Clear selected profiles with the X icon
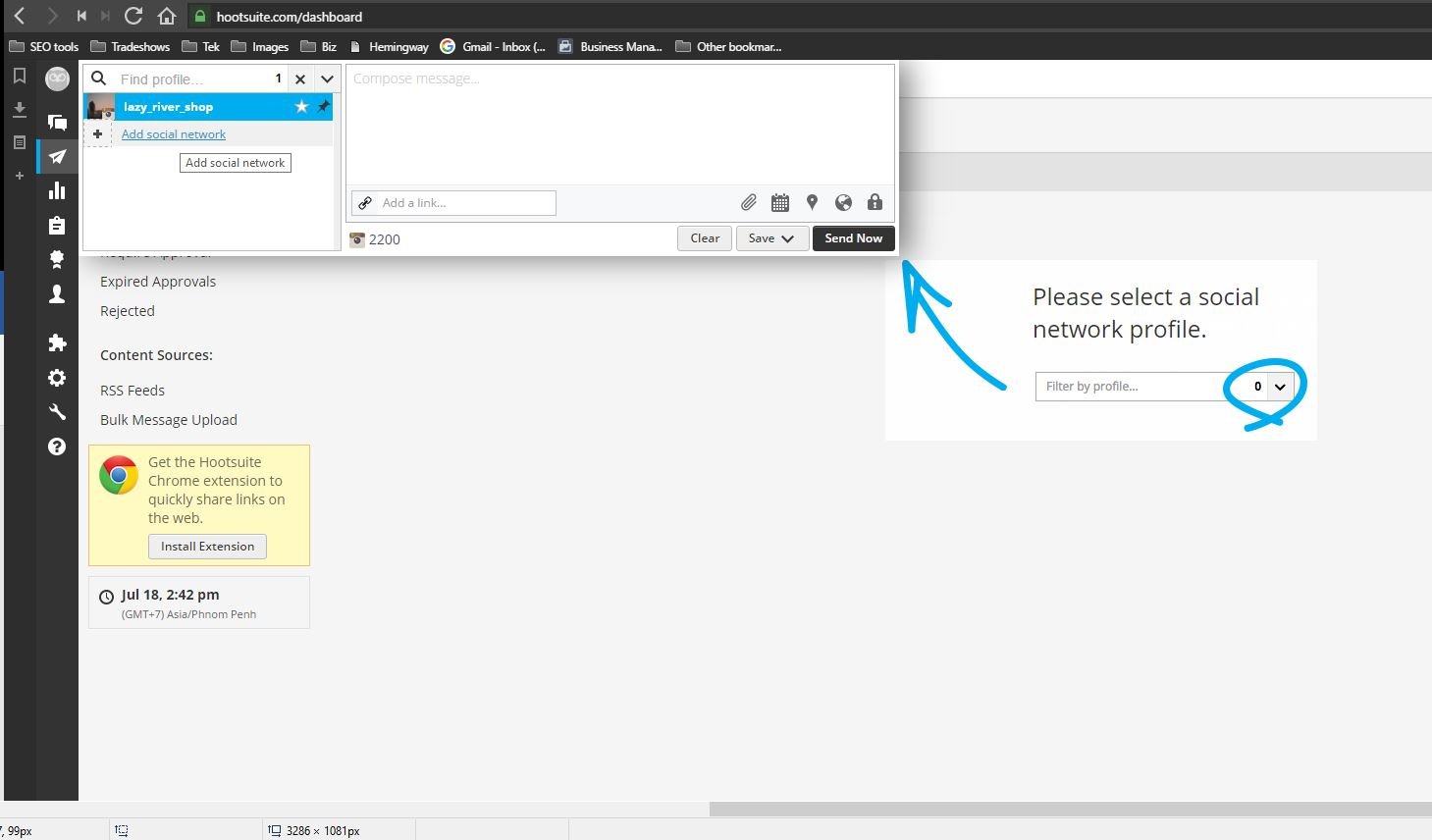The image size is (1432, 840). 300,79
